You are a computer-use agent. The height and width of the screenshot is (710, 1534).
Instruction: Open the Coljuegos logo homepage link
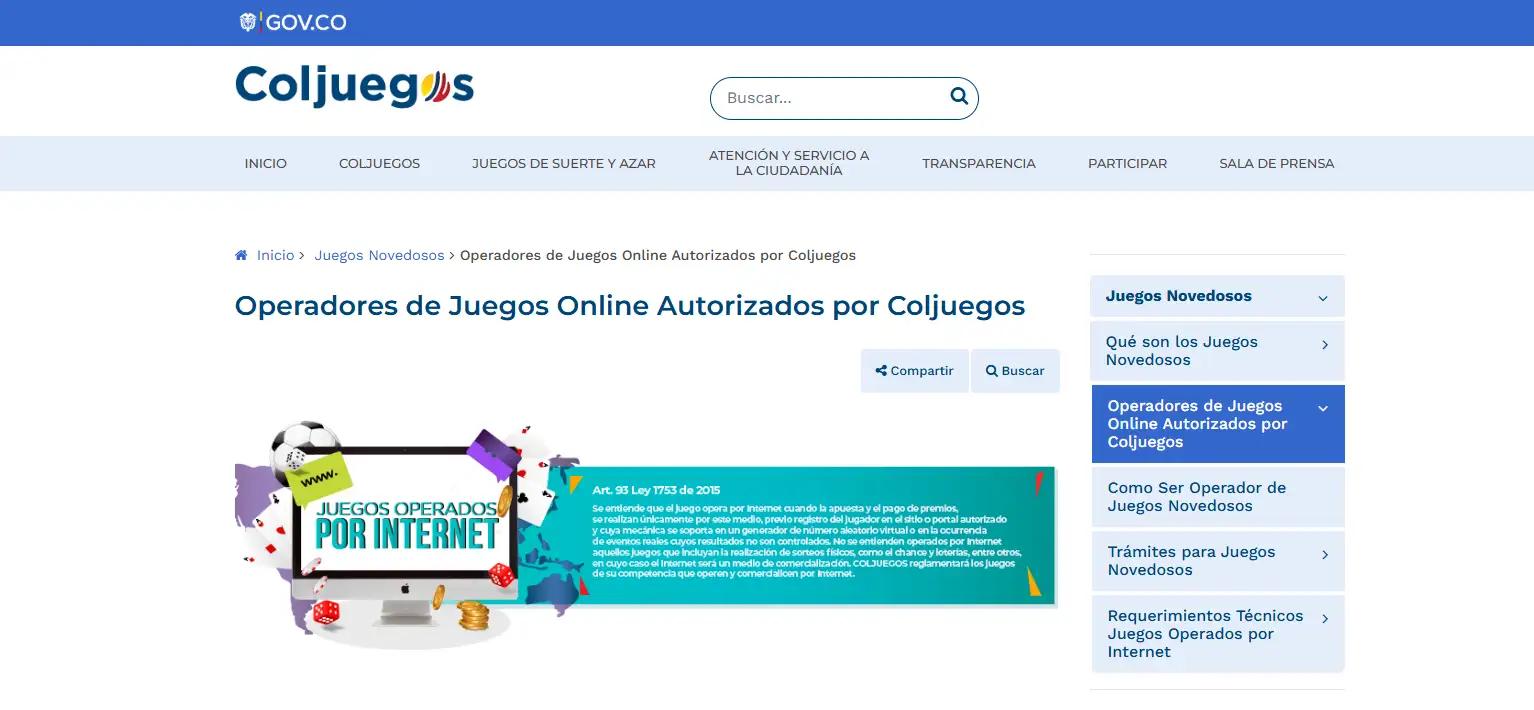point(354,86)
